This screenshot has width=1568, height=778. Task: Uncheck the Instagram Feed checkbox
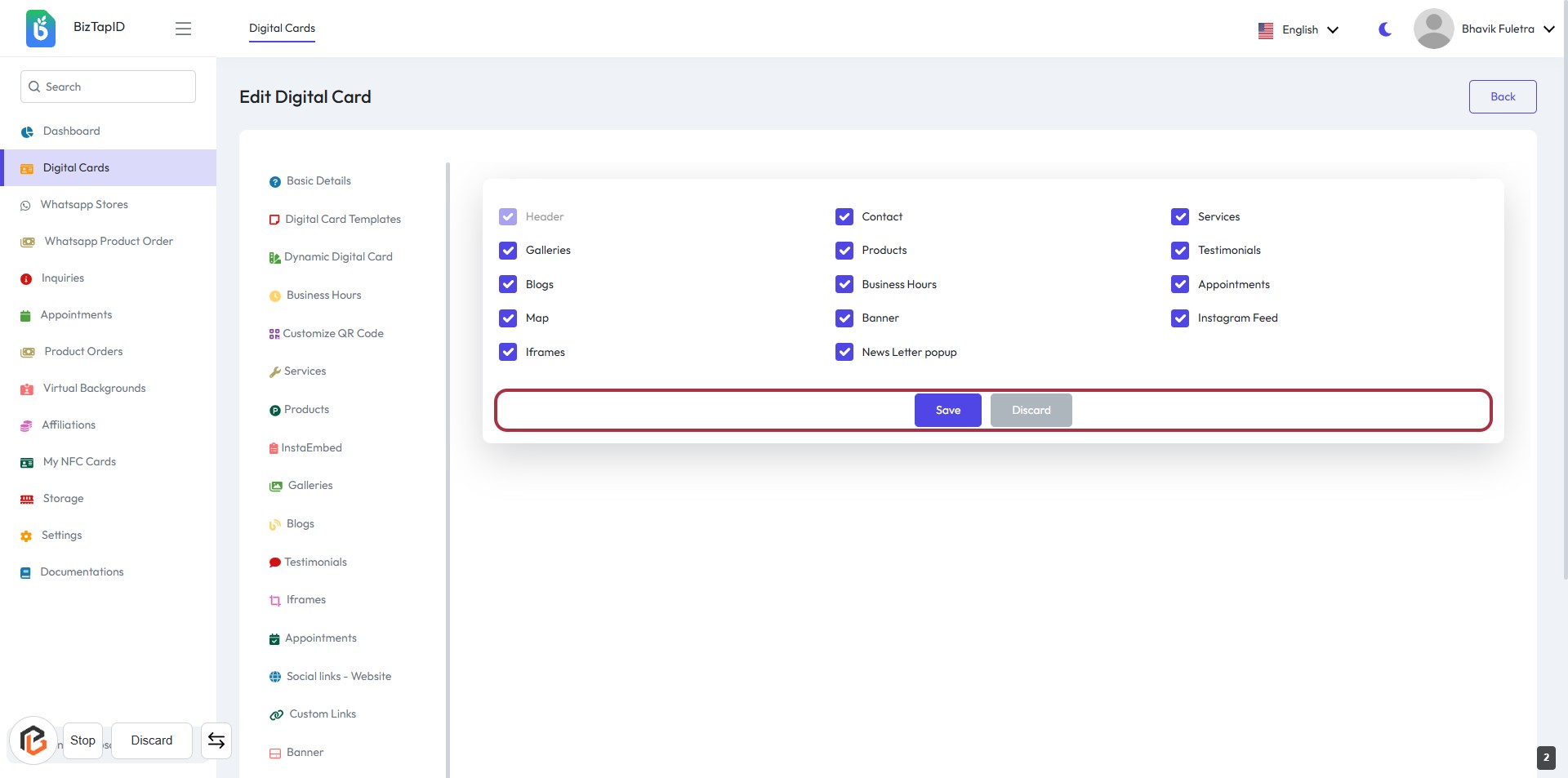pyautogui.click(x=1180, y=318)
